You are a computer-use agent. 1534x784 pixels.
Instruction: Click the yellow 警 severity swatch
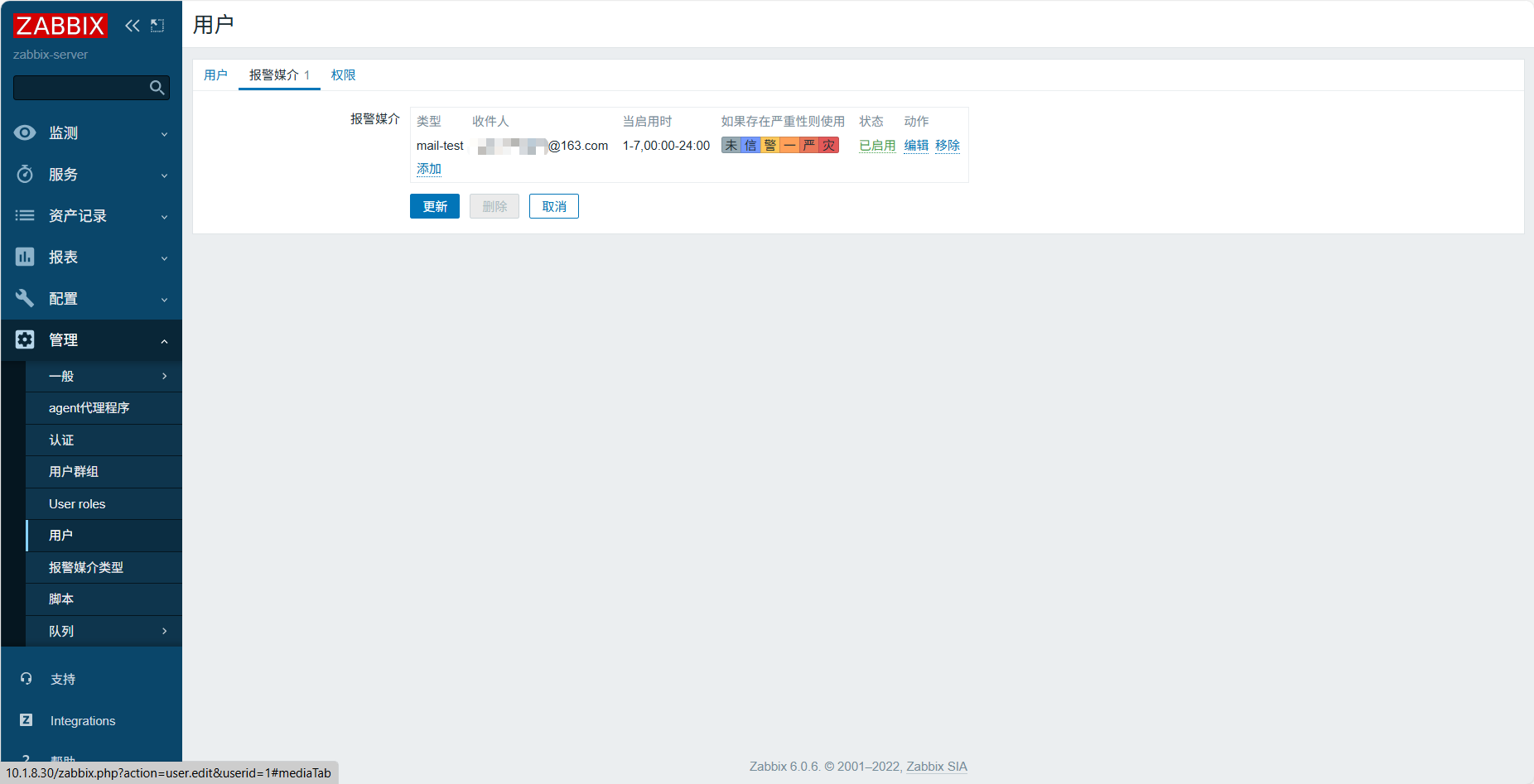(x=769, y=146)
